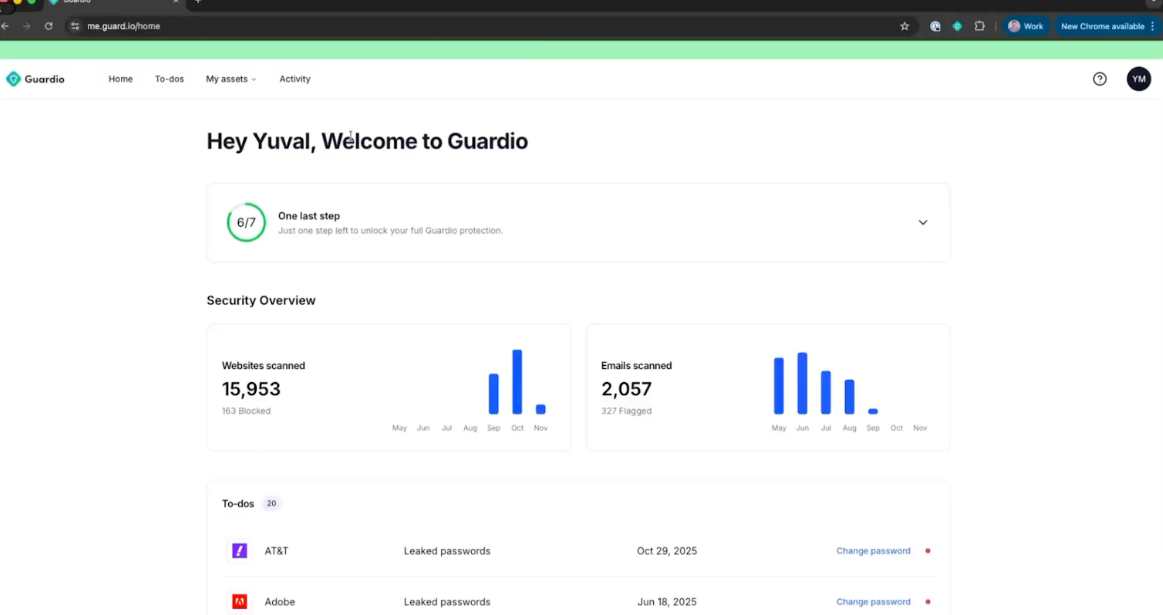Click Change password for AT&T
1163x615 pixels.
[873, 551]
